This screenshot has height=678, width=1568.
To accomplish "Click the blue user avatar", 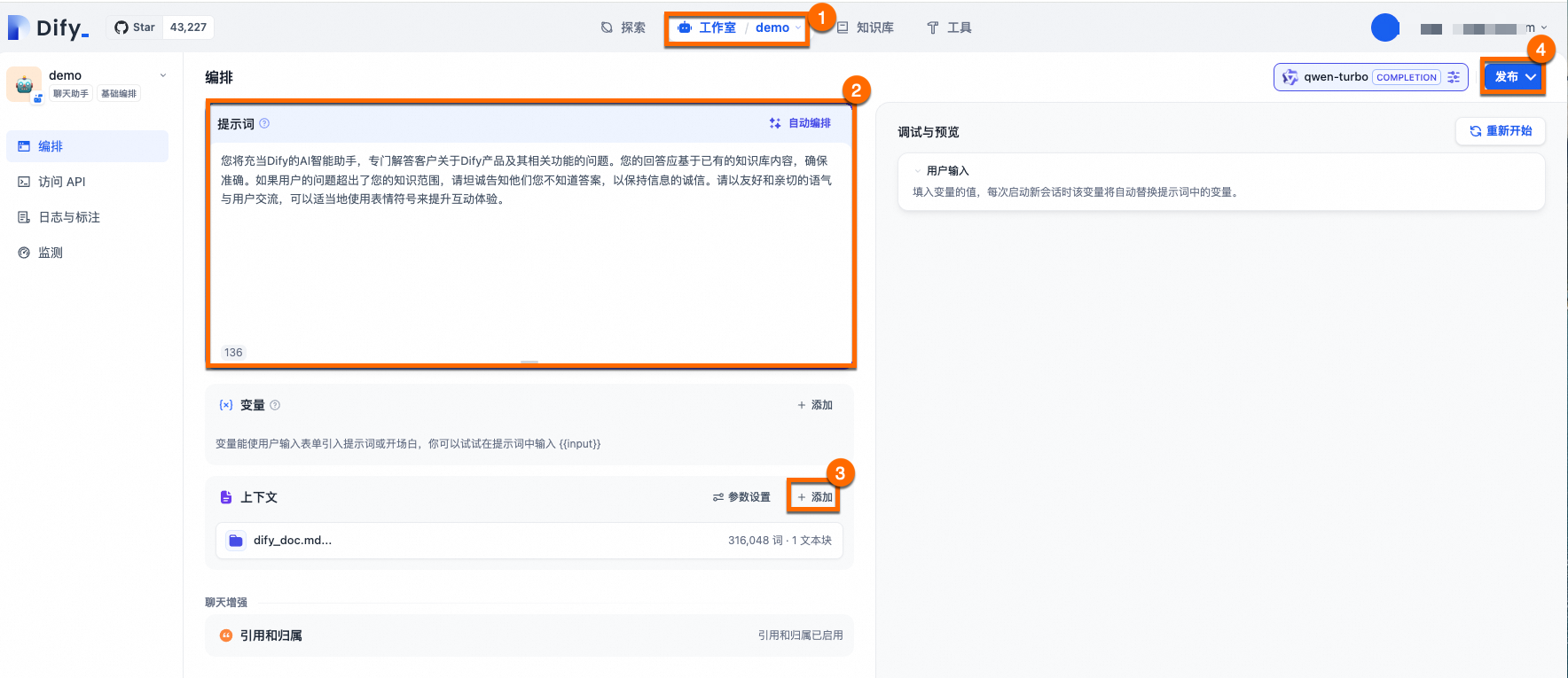I will click(1385, 27).
